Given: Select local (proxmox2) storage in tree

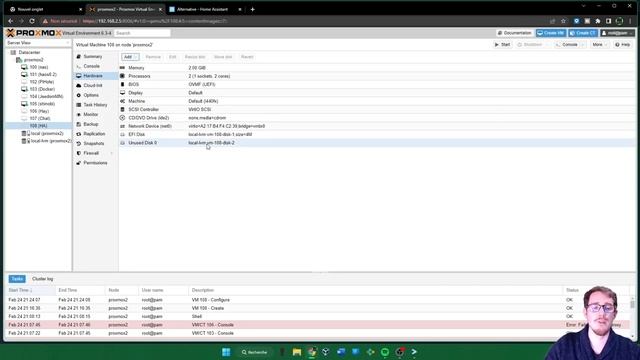Looking at the screenshot, I should click(x=47, y=133).
